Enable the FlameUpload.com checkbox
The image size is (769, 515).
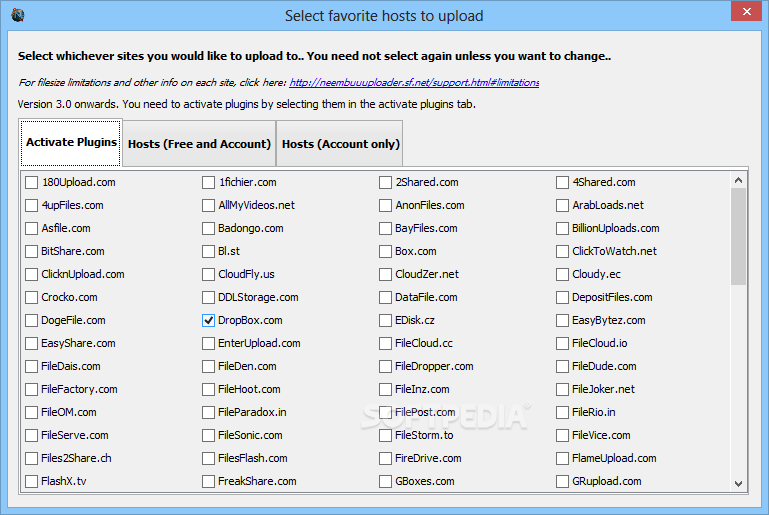(562, 459)
